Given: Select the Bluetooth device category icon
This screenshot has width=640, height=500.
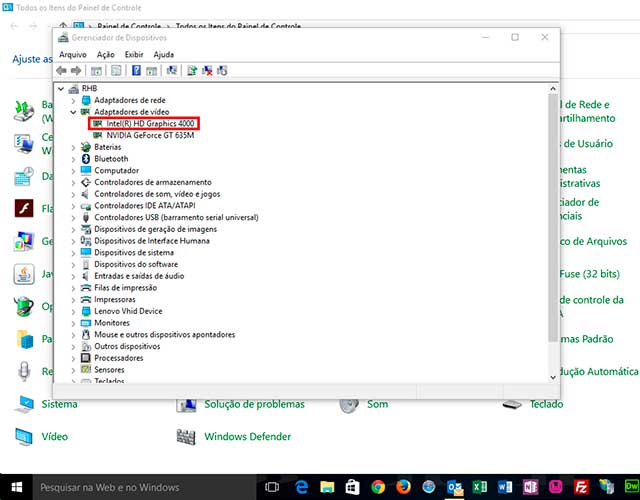Looking at the screenshot, I should [86, 158].
